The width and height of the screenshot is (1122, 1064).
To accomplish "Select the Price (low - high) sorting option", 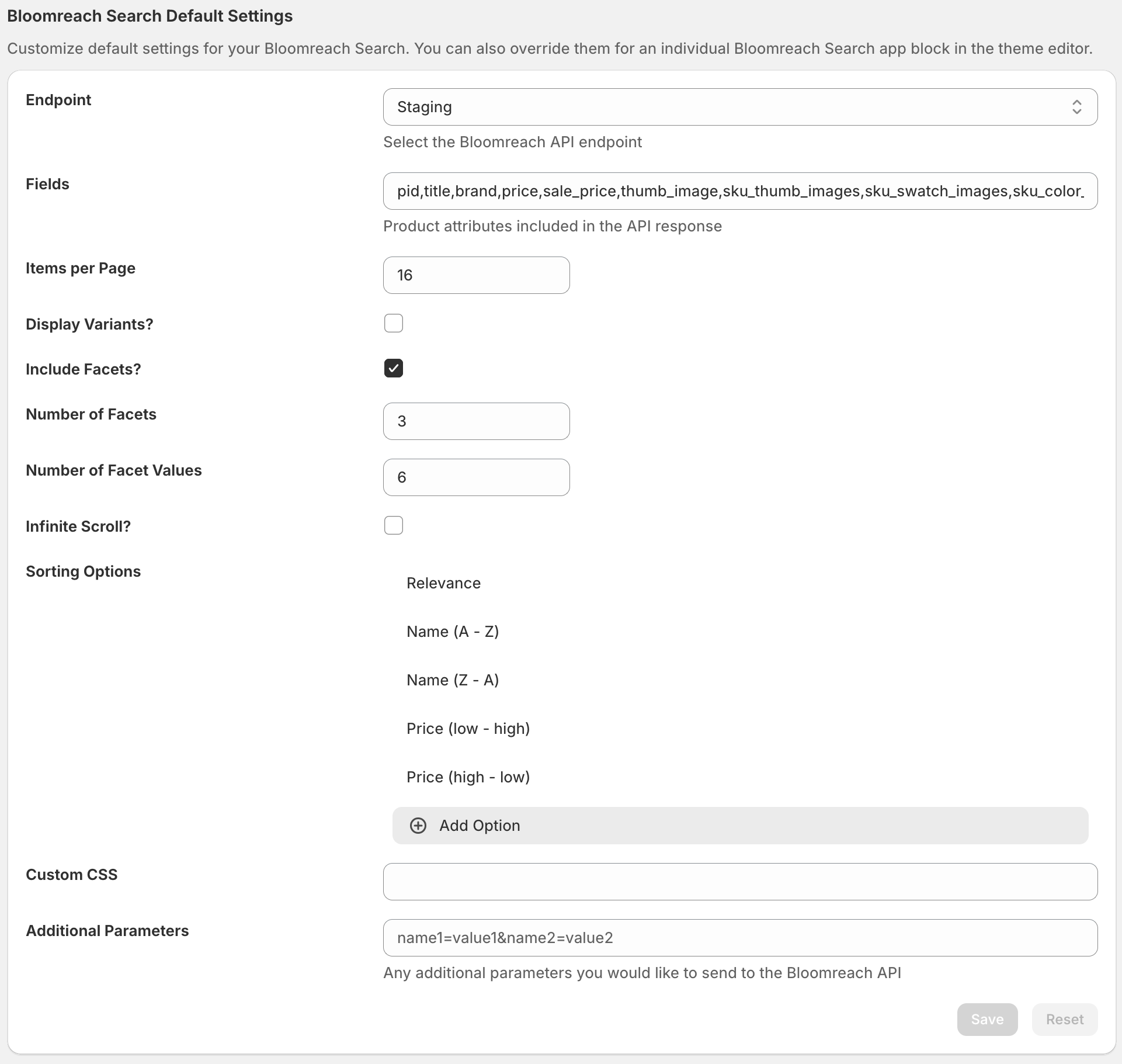I will (x=468, y=729).
